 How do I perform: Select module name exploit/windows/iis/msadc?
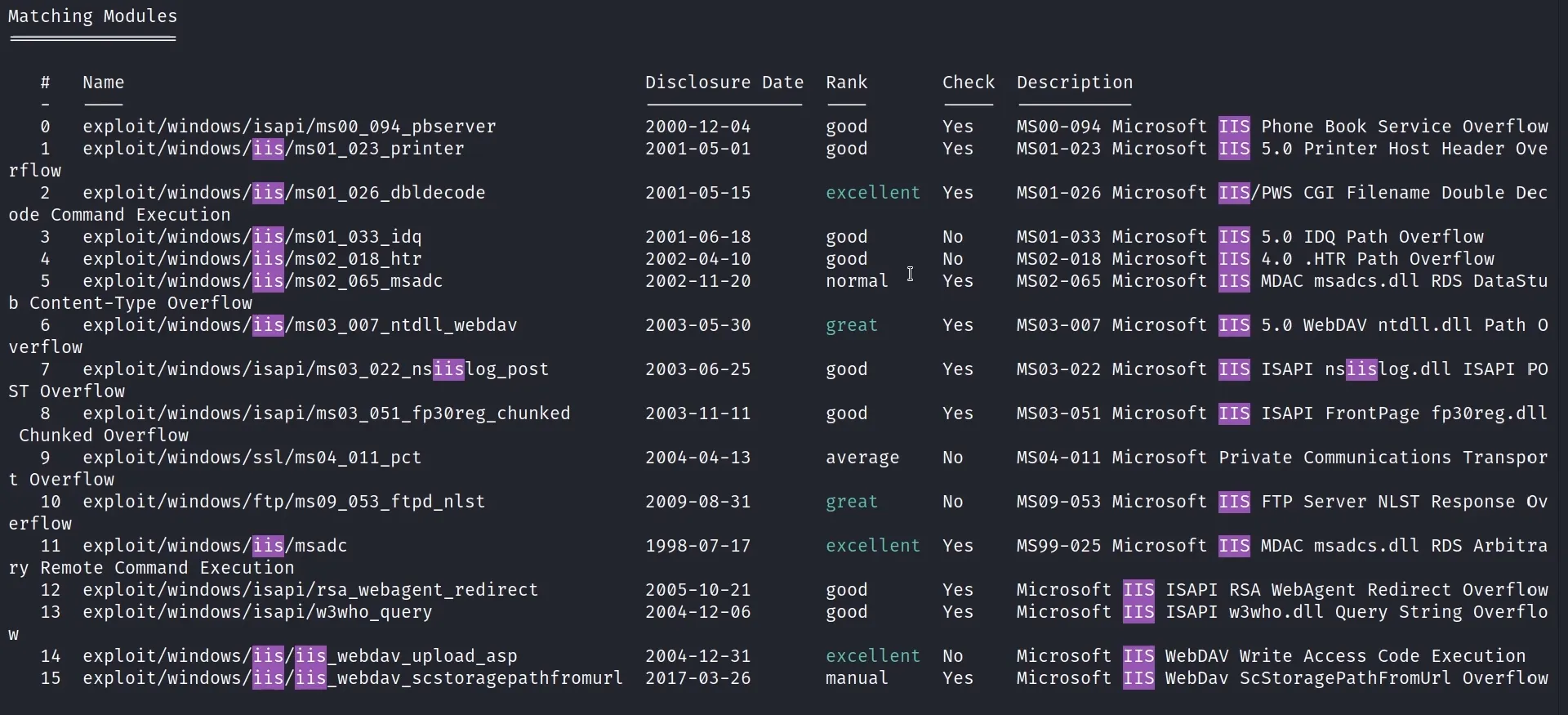pyautogui.click(x=215, y=546)
